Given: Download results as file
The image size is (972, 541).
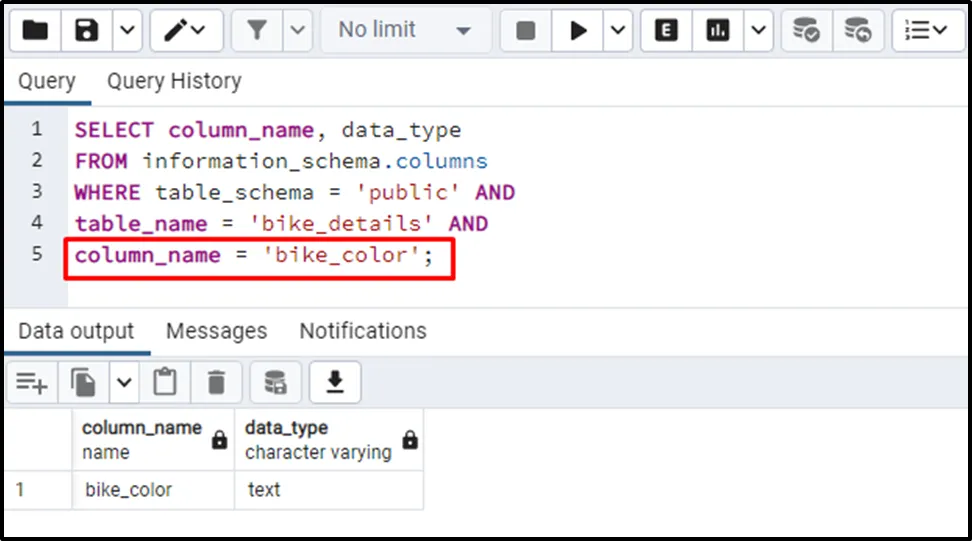Looking at the screenshot, I should pyautogui.click(x=335, y=382).
